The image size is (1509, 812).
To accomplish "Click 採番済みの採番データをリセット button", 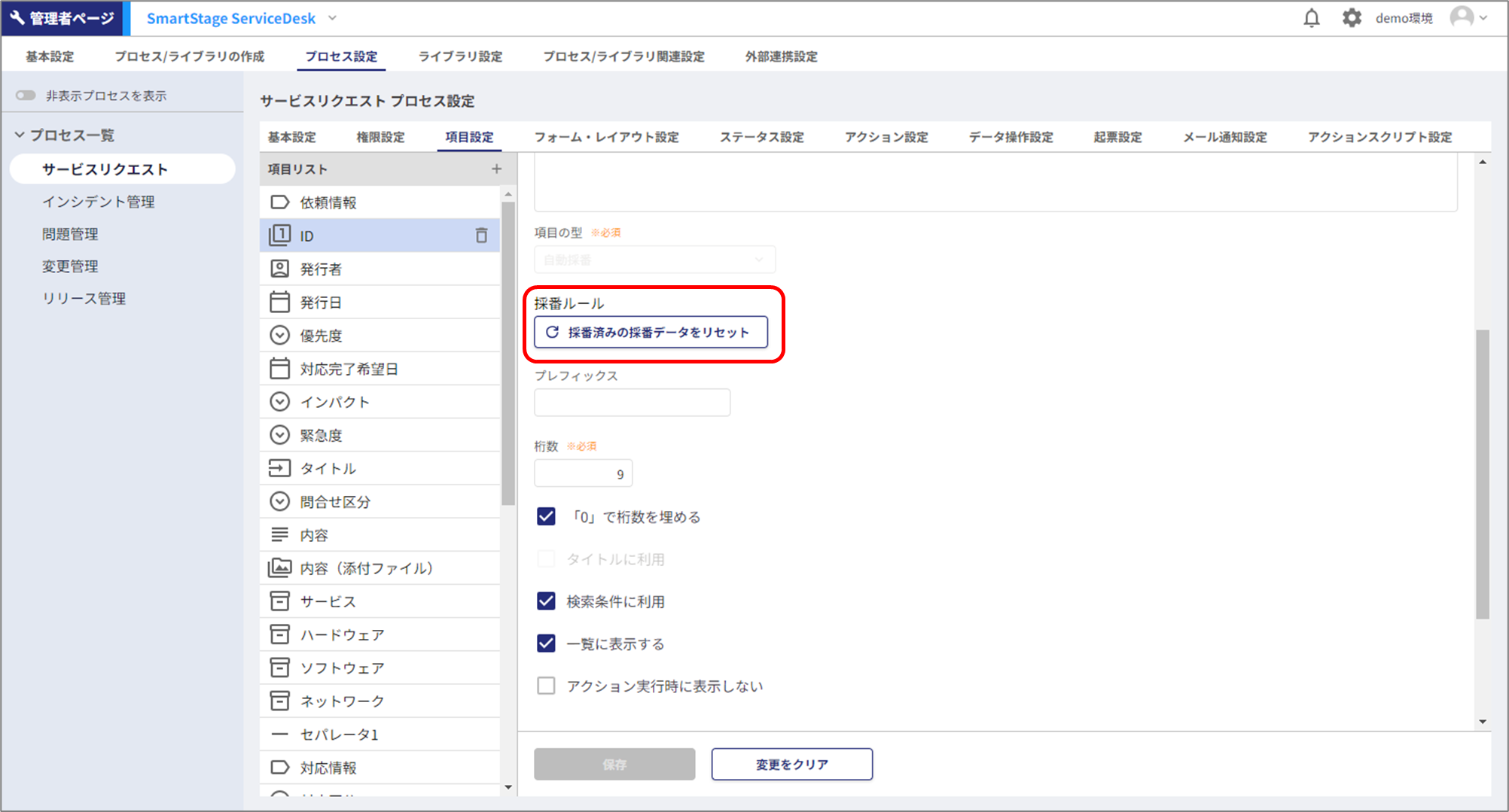I will tap(651, 332).
